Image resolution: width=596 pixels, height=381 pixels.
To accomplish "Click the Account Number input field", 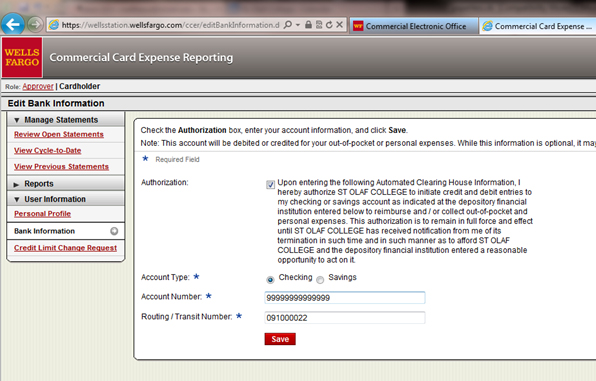I will point(345,298).
